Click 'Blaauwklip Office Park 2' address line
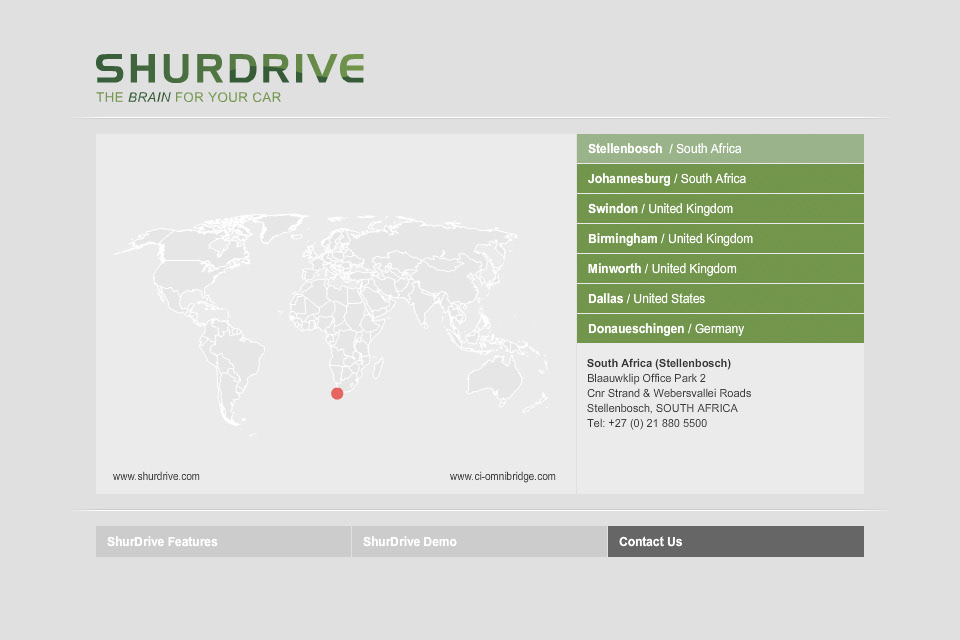The image size is (960, 640). point(646,378)
